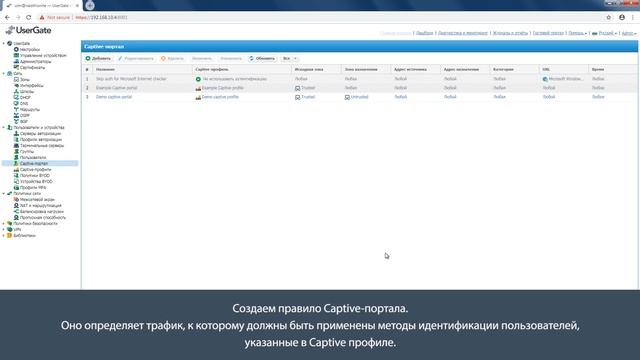This screenshot has height=360, width=640.
Task: Collapse Политики сети tree node
Action: click(4, 193)
